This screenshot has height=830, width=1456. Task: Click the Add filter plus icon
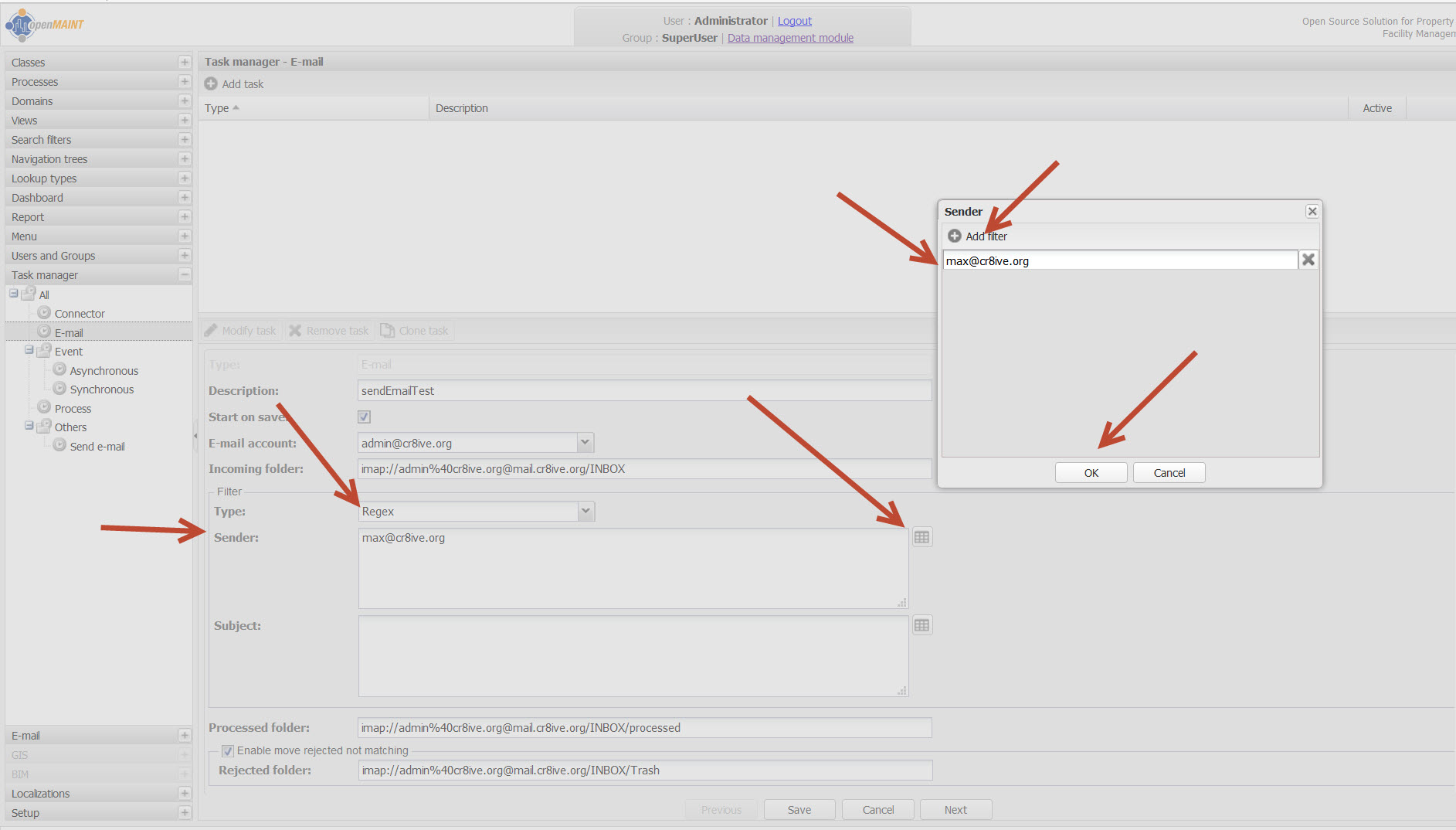955,236
